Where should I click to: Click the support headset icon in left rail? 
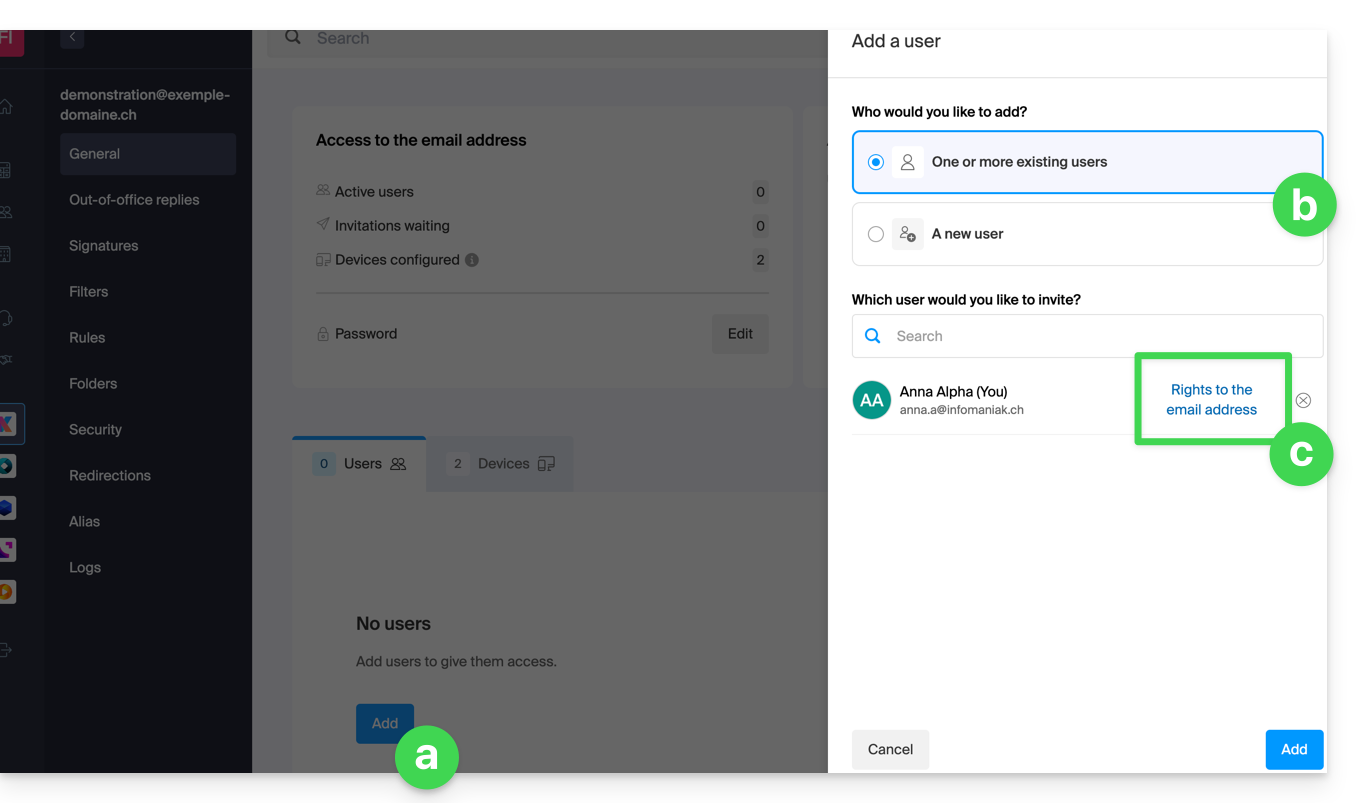[x=6, y=318]
